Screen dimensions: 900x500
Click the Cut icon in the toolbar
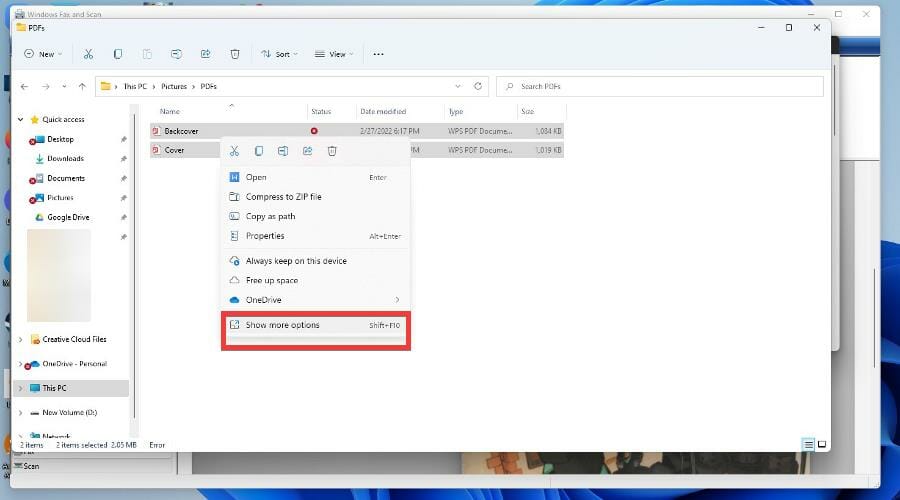(x=88, y=54)
